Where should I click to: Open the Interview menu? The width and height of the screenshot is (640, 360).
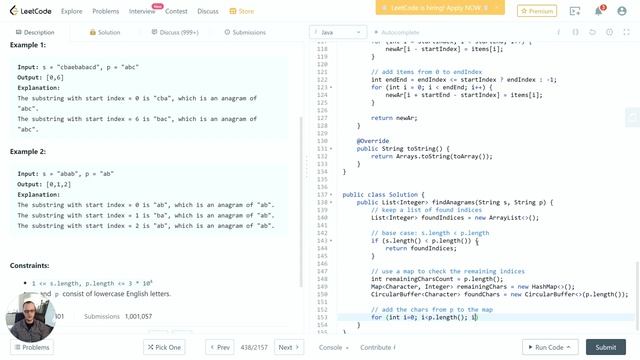click(142, 11)
